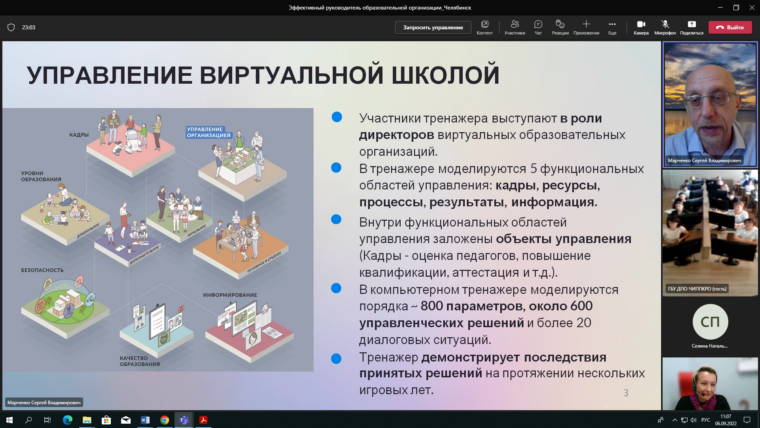Toggle the taskbar volume icon
Screen dimensions: 760x428
point(692,420)
